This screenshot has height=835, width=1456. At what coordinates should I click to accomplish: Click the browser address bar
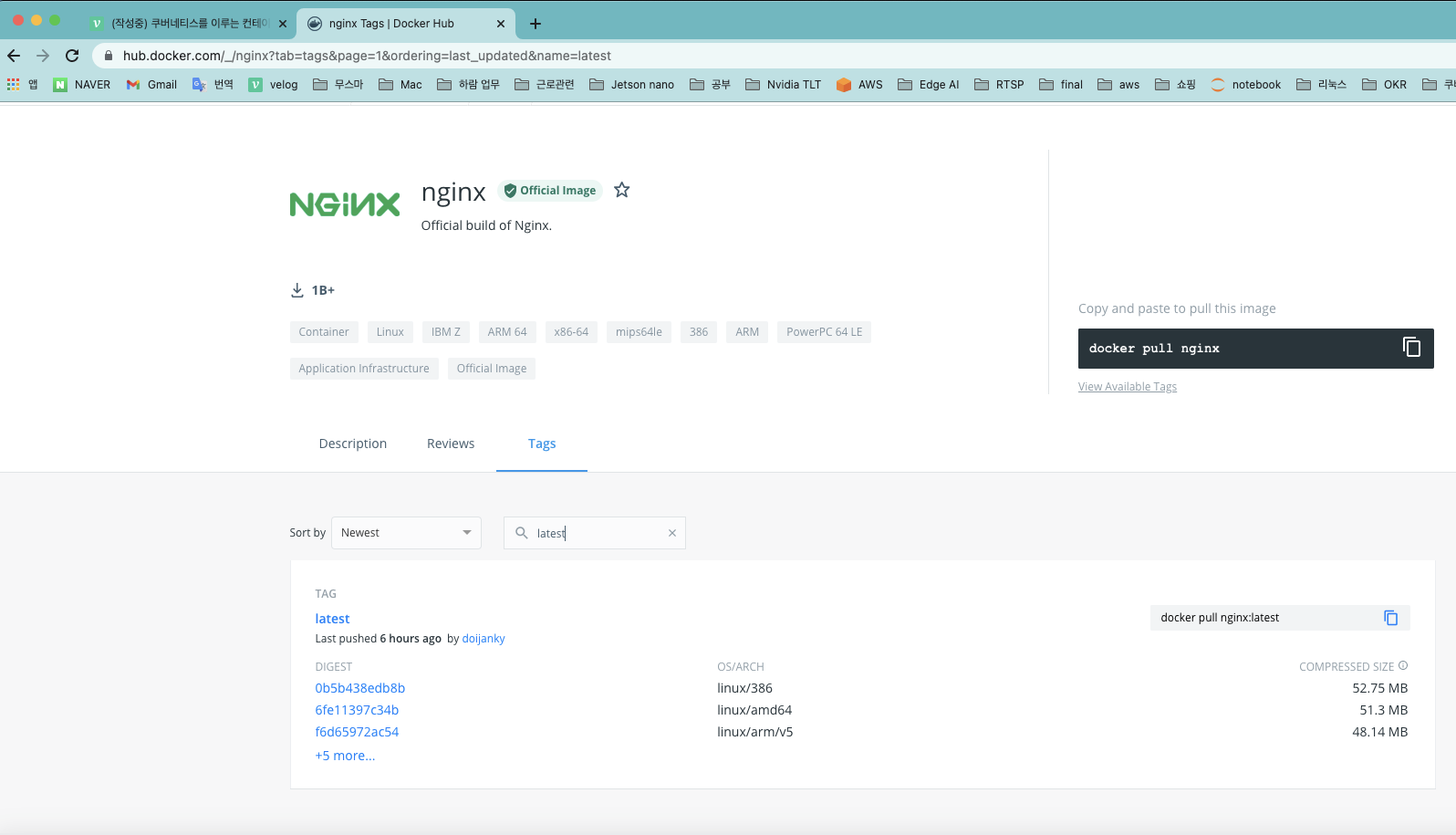coord(775,56)
